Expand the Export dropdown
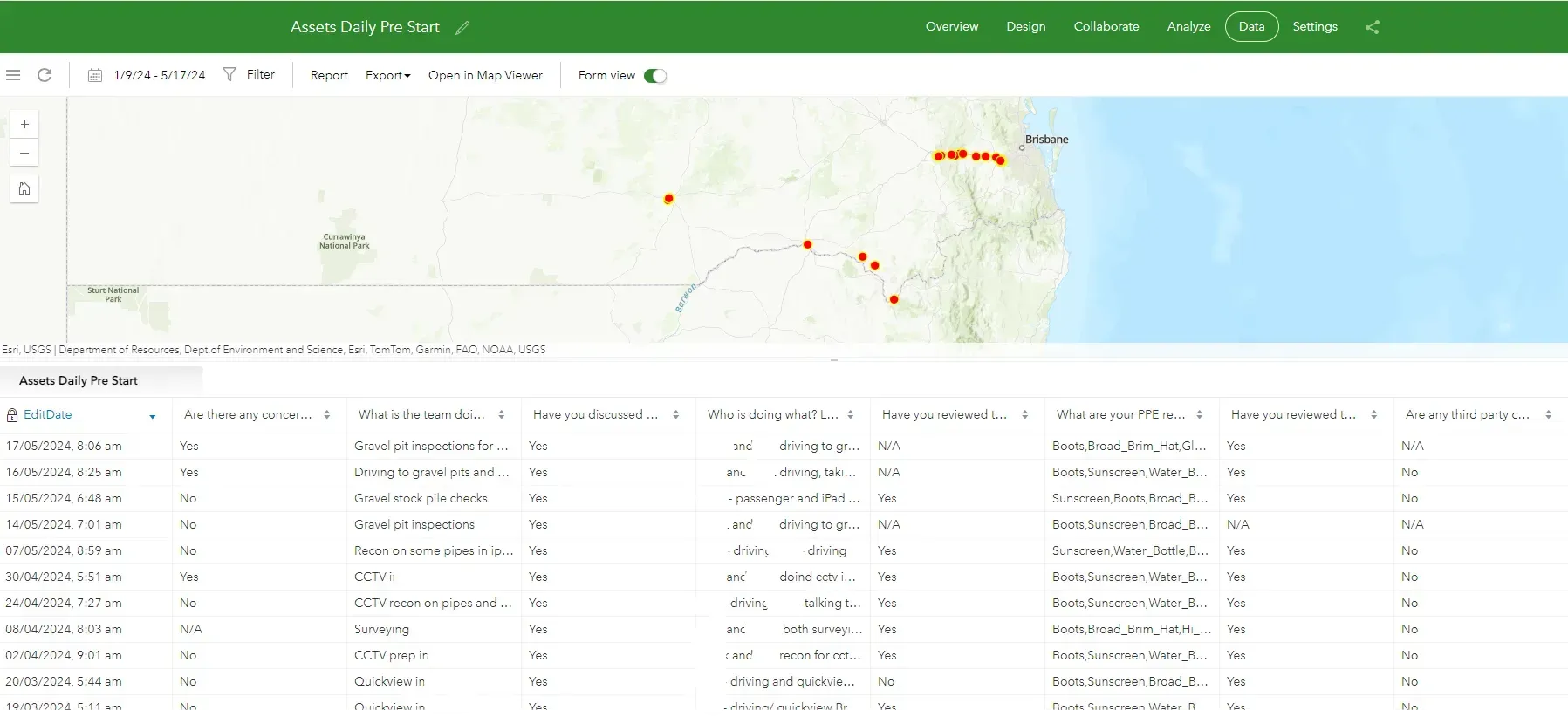Image resolution: width=1568 pixels, height=717 pixels. [x=387, y=76]
